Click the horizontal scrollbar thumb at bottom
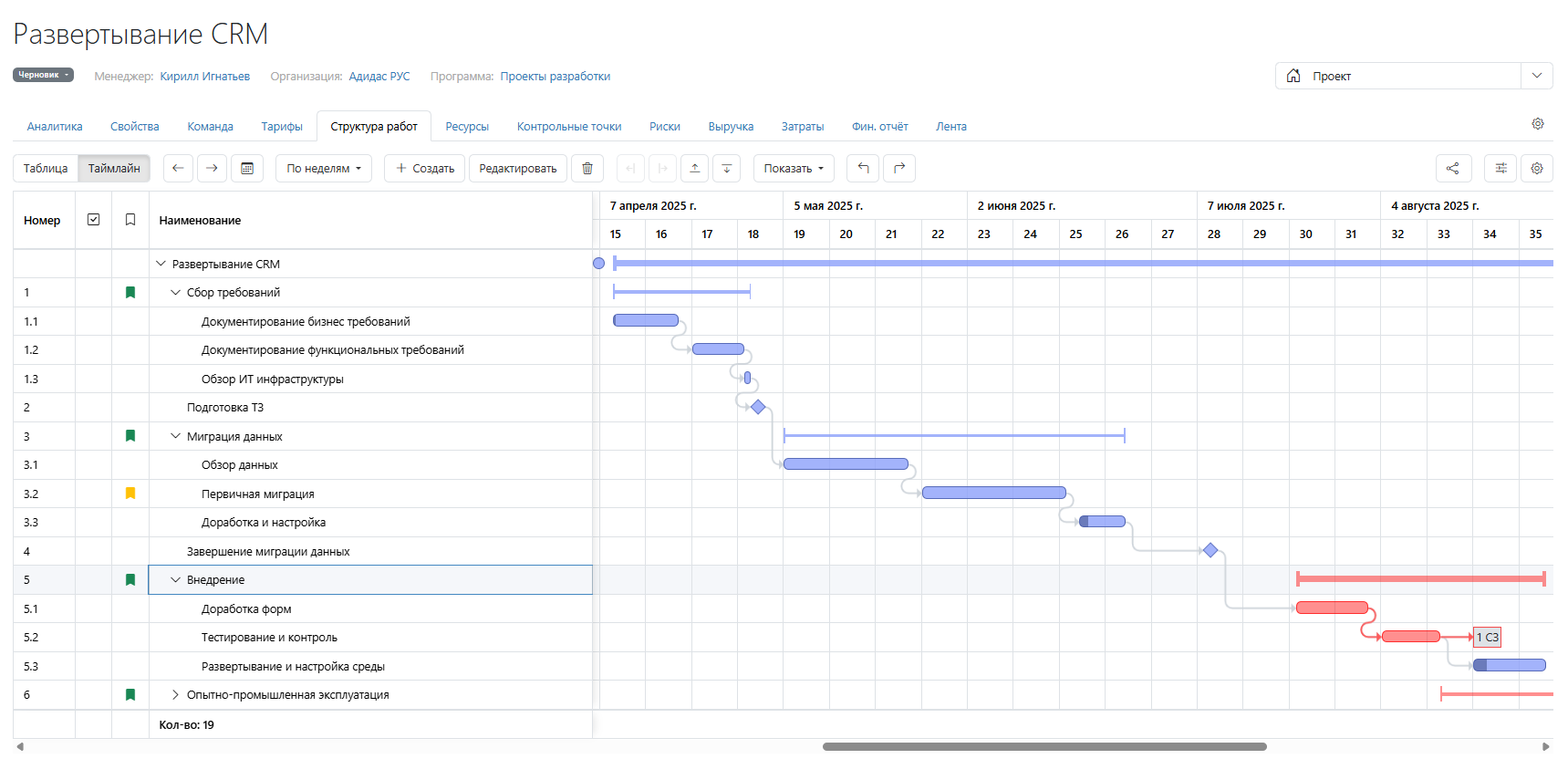This screenshot has width=1568, height=759. [1044, 746]
